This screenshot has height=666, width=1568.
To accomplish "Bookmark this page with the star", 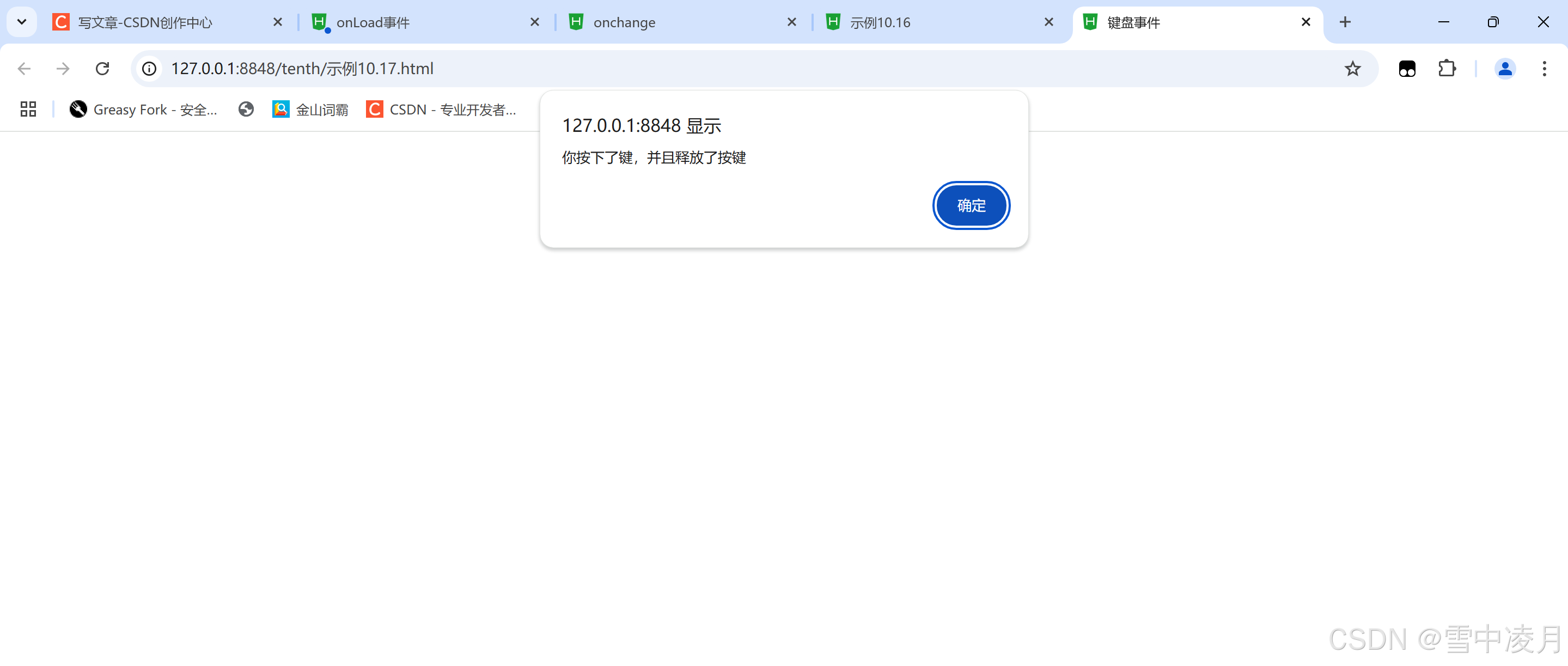I will (x=1352, y=68).
